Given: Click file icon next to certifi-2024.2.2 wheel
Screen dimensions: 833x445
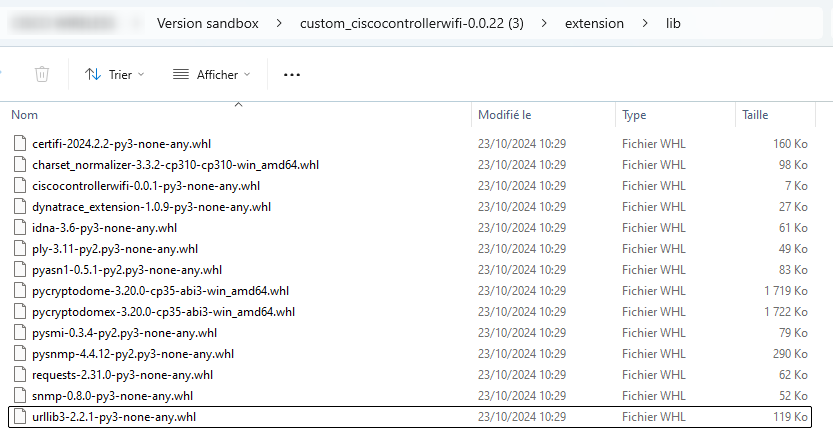Looking at the screenshot, I should pyautogui.click(x=20, y=144).
